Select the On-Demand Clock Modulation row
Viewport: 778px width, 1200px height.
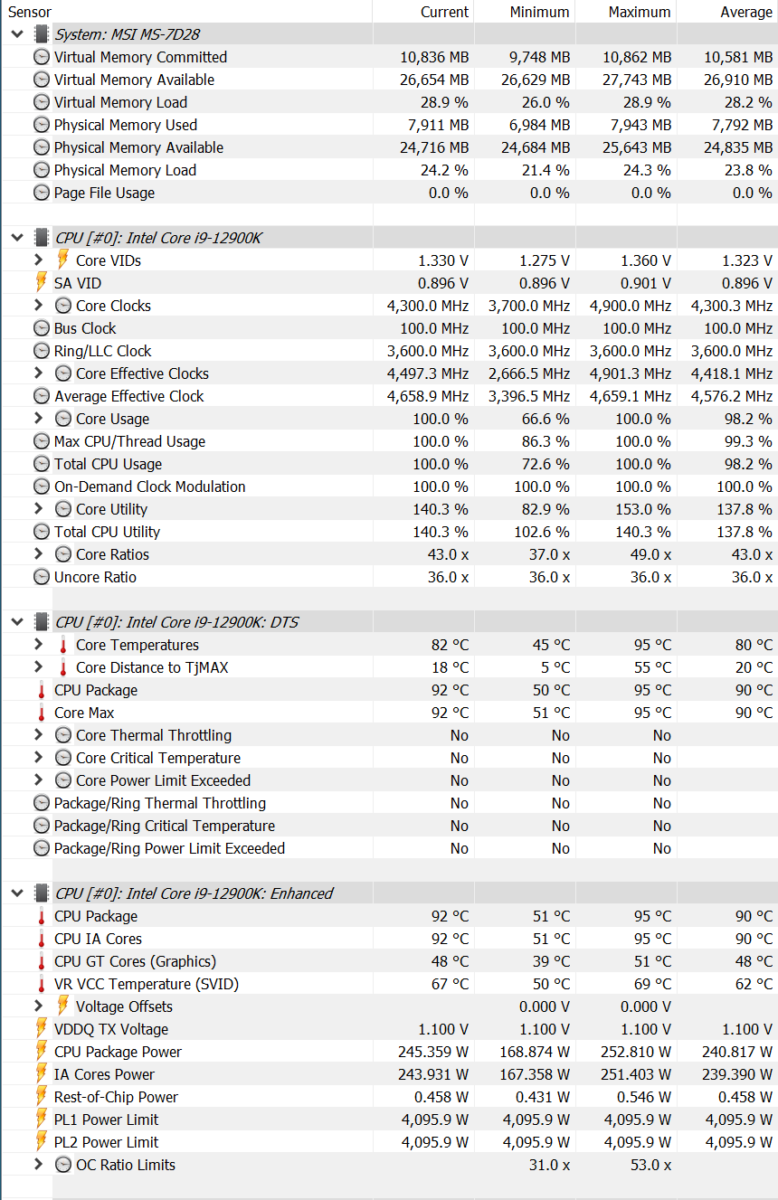coord(389,487)
